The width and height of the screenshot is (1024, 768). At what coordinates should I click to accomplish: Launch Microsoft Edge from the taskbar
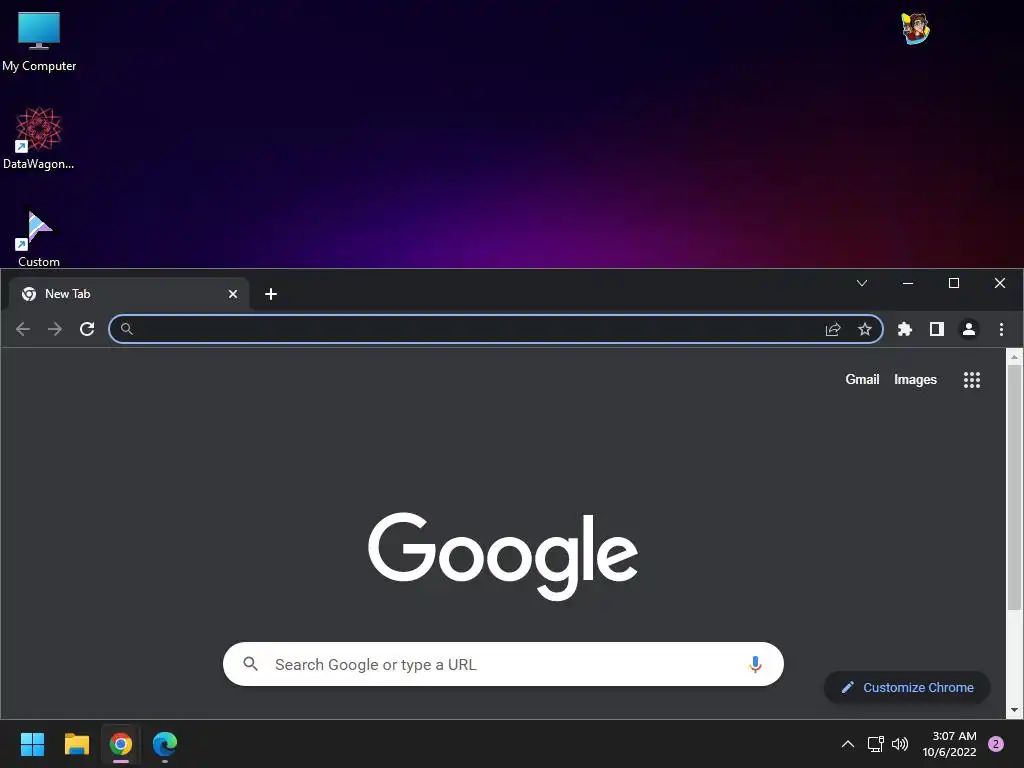(x=165, y=744)
